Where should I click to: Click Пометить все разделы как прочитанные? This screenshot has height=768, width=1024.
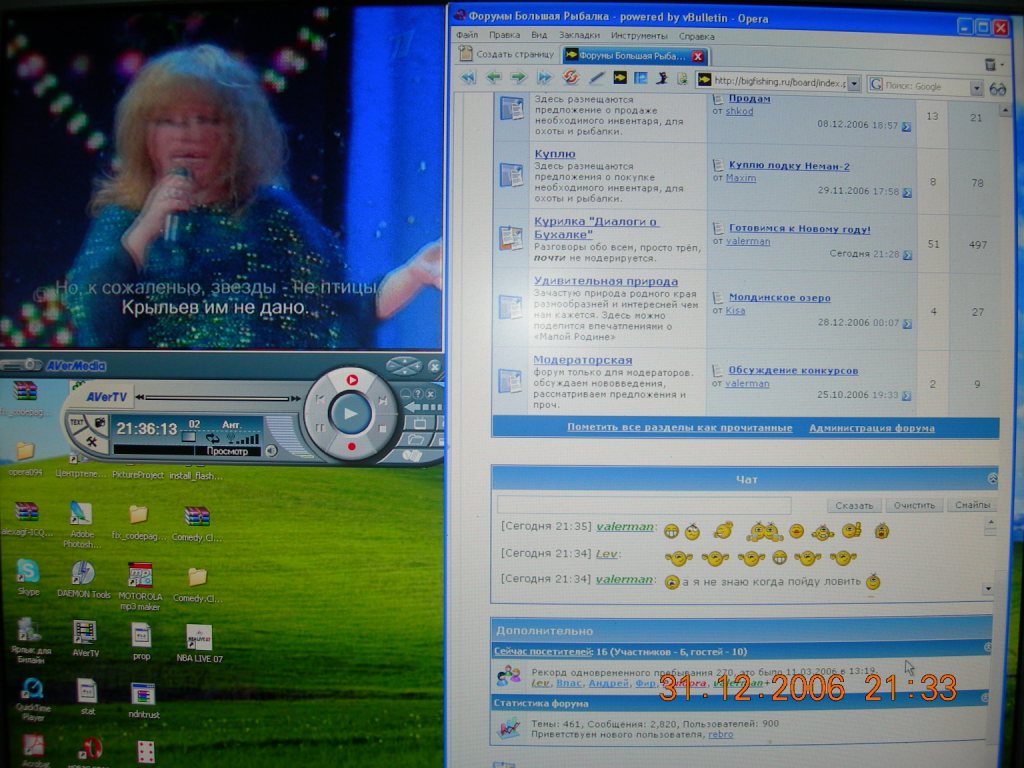[679, 427]
